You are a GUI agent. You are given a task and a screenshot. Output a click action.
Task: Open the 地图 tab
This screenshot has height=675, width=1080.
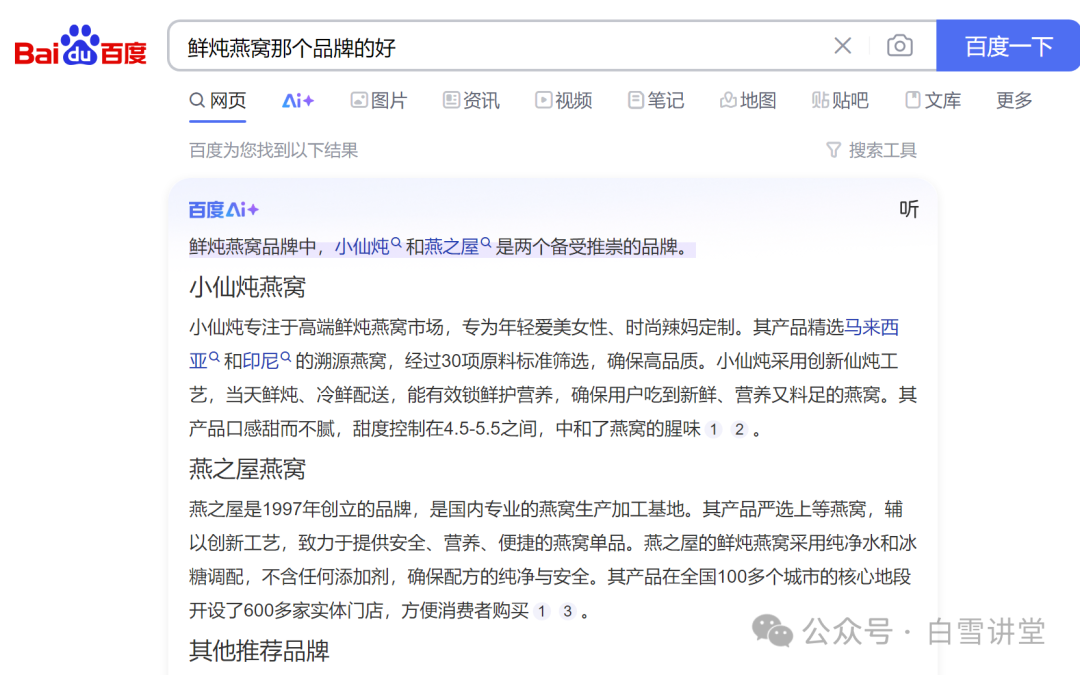pos(748,101)
